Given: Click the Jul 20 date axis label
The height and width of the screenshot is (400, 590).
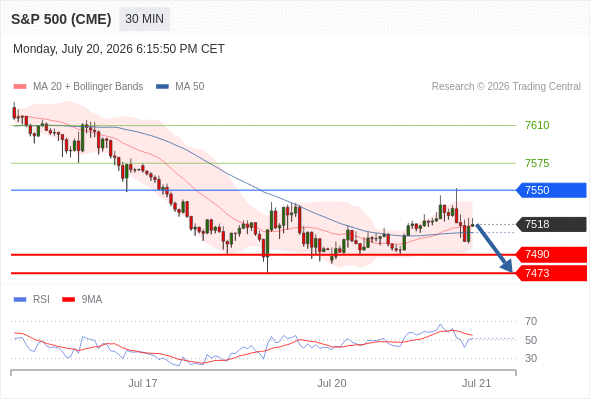Looking at the screenshot, I should (331, 383).
